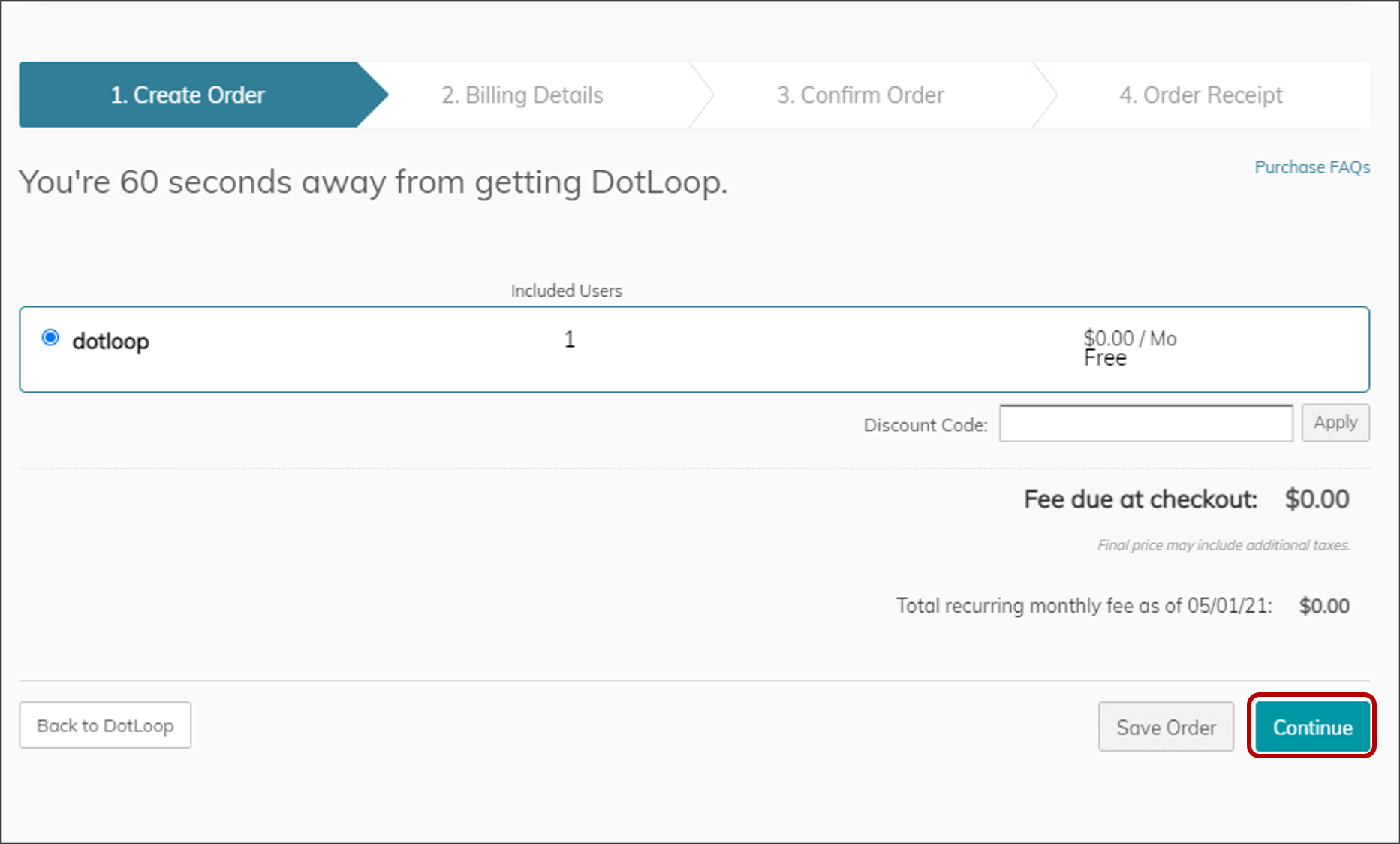The image size is (1400, 844).
Task: Select the 4. Order Receipt step
Action: tap(1201, 95)
